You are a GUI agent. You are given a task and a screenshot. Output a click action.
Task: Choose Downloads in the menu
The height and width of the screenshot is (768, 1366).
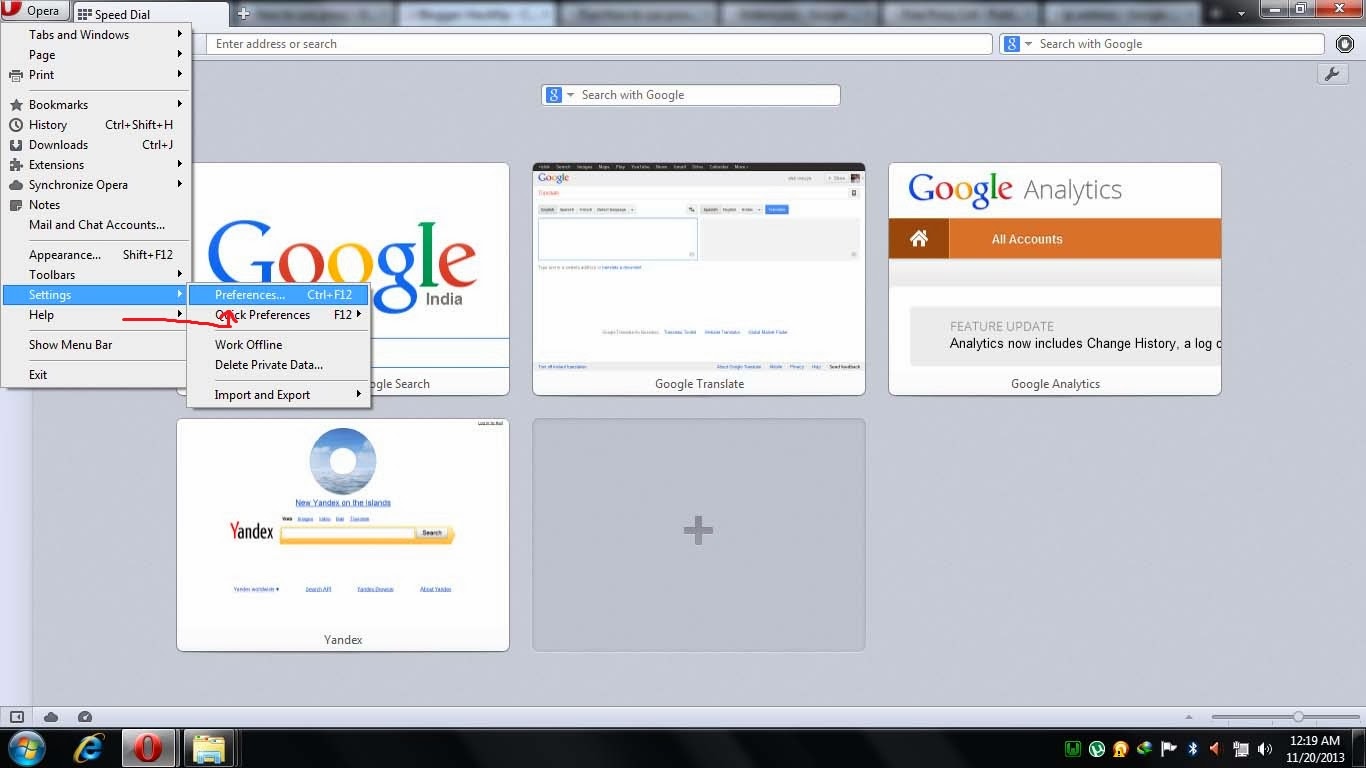(x=96, y=145)
